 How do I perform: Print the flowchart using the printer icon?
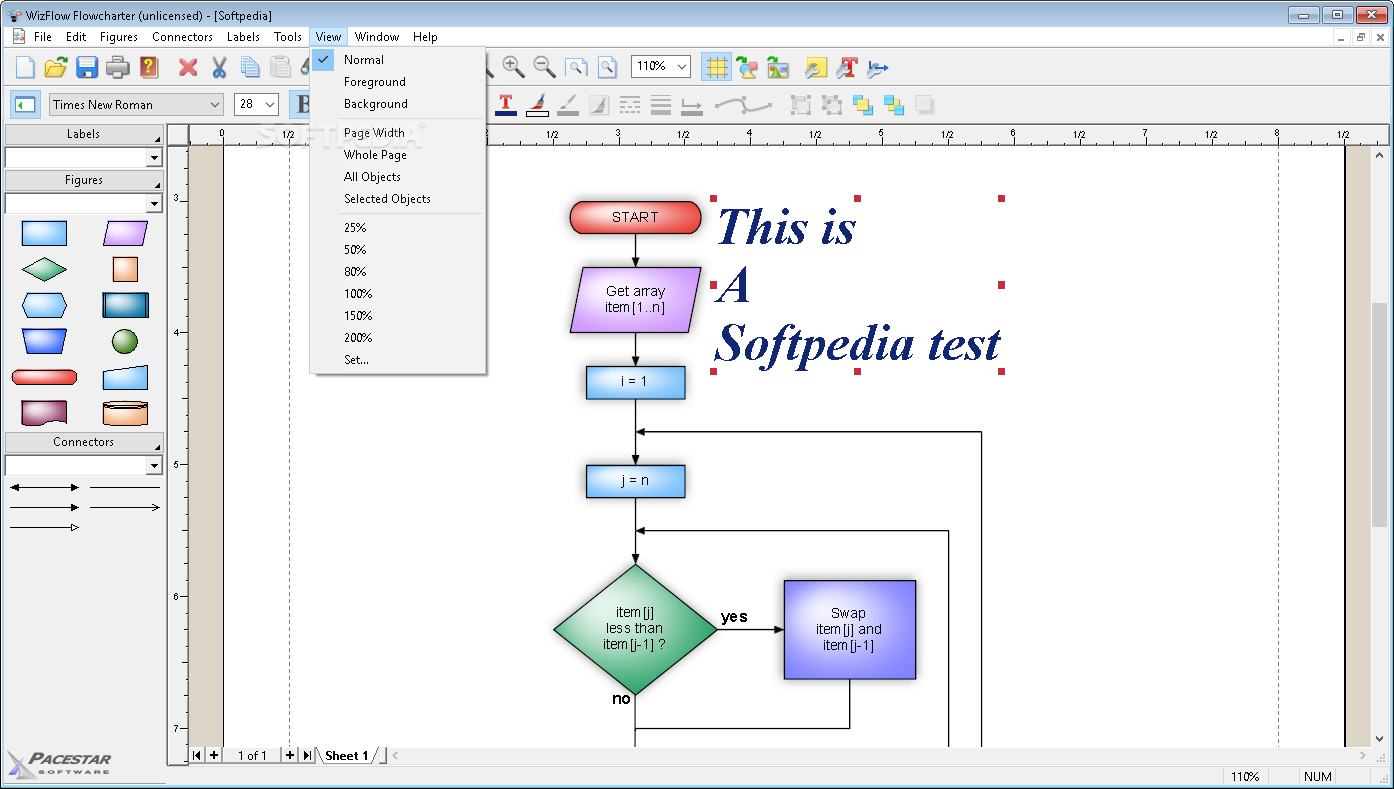118,68
